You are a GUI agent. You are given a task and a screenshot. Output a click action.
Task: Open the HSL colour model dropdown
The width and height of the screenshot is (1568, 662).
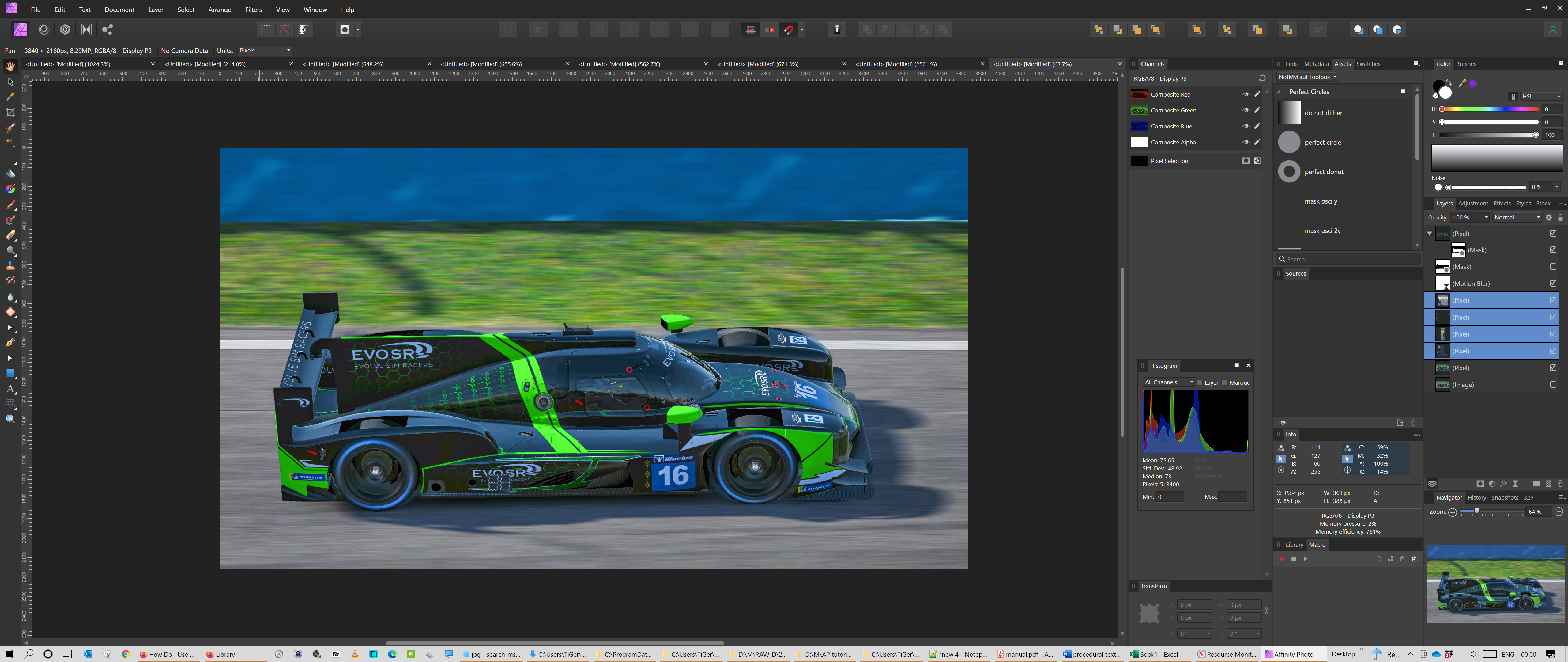pyautogui.click(x=1541, y=96)
